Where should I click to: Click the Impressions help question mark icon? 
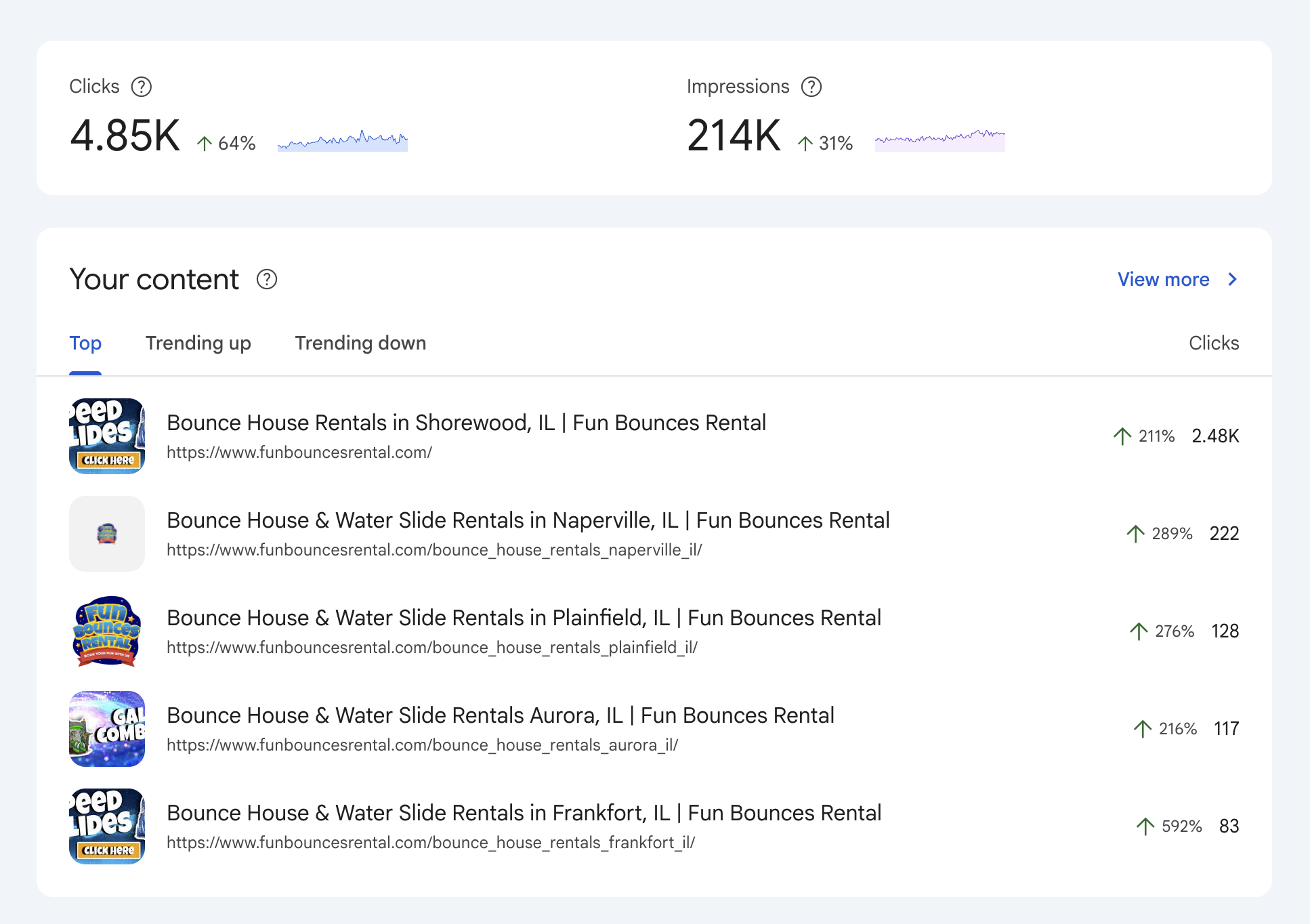pos(811,87)
